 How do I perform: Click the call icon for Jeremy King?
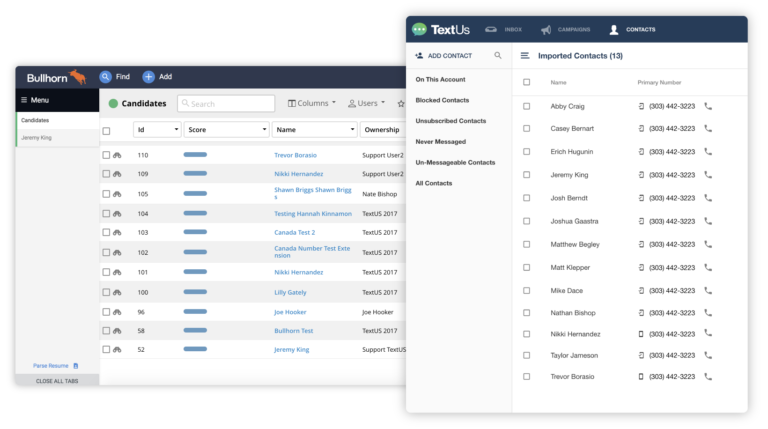(708, 175)
